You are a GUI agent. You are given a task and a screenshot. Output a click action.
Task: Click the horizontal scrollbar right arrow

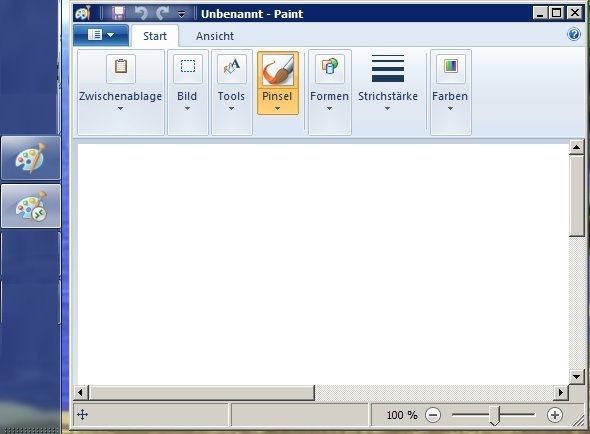[x=561, y=392]
